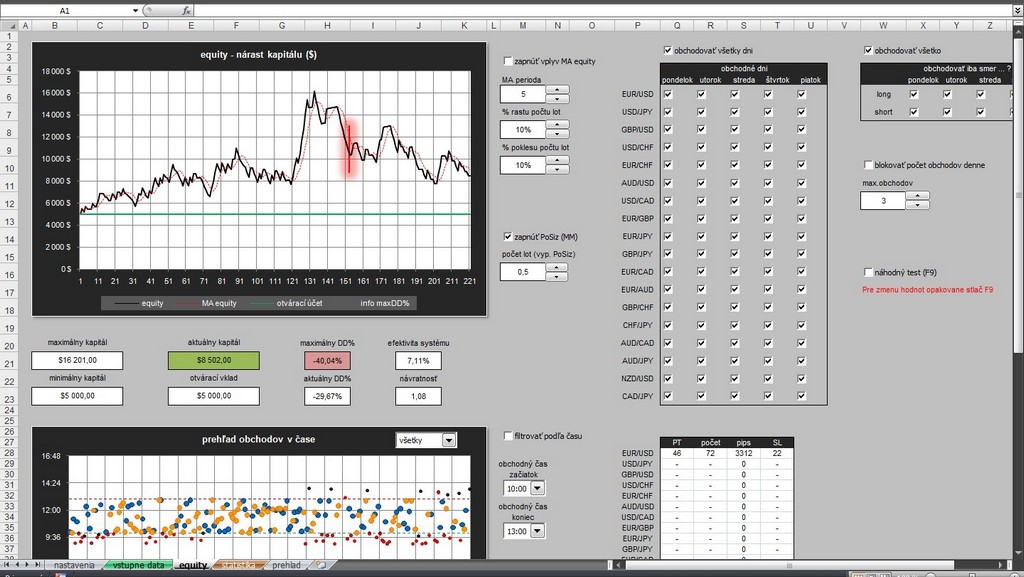Uncheck short utorok direction checkbox
Viewport: 1024px width, 577px height.
click(x=947, y=112)
